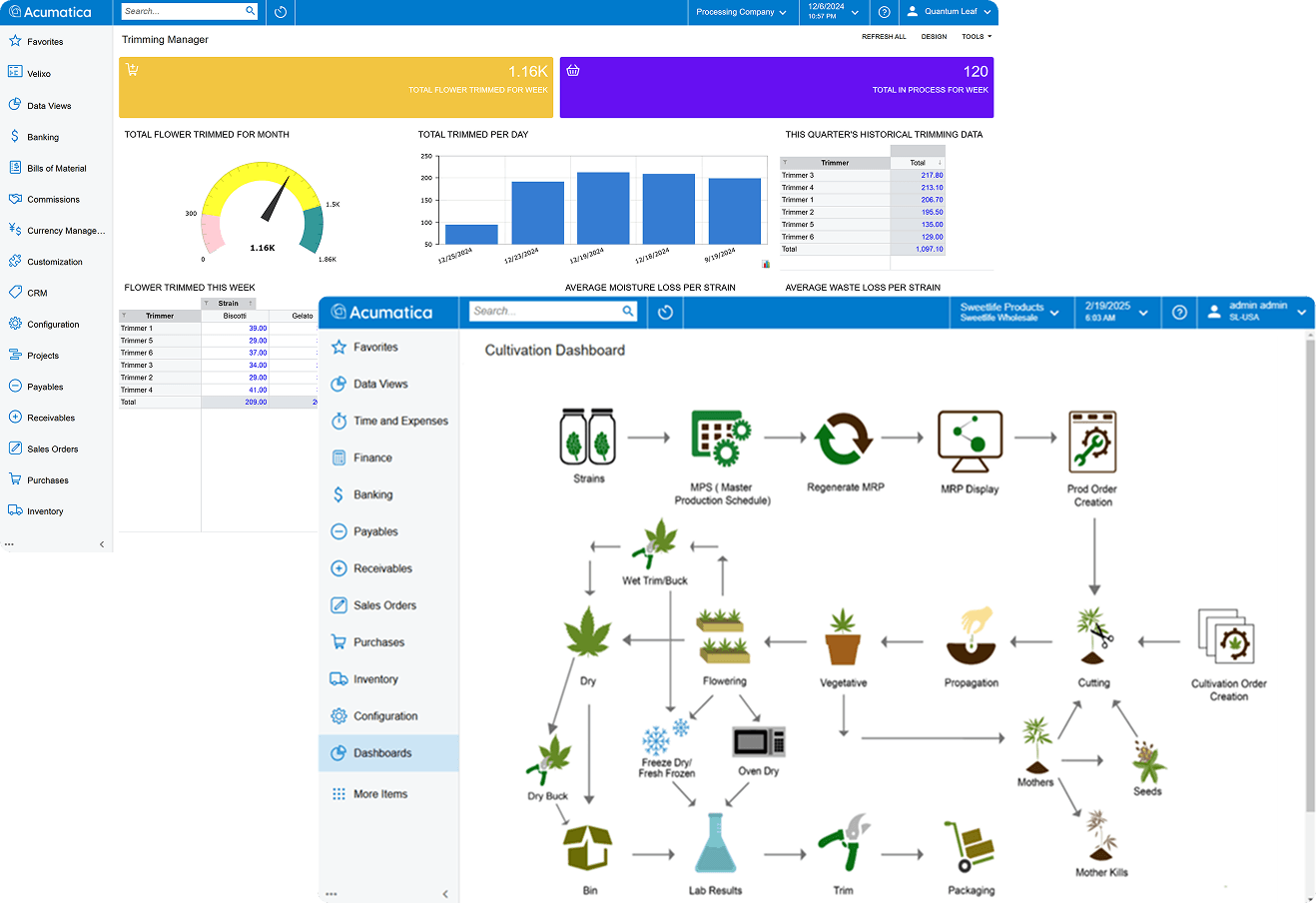Open Prod Order Creation icon
The height and width of the screenshot is (903, 1316).
1092,442
